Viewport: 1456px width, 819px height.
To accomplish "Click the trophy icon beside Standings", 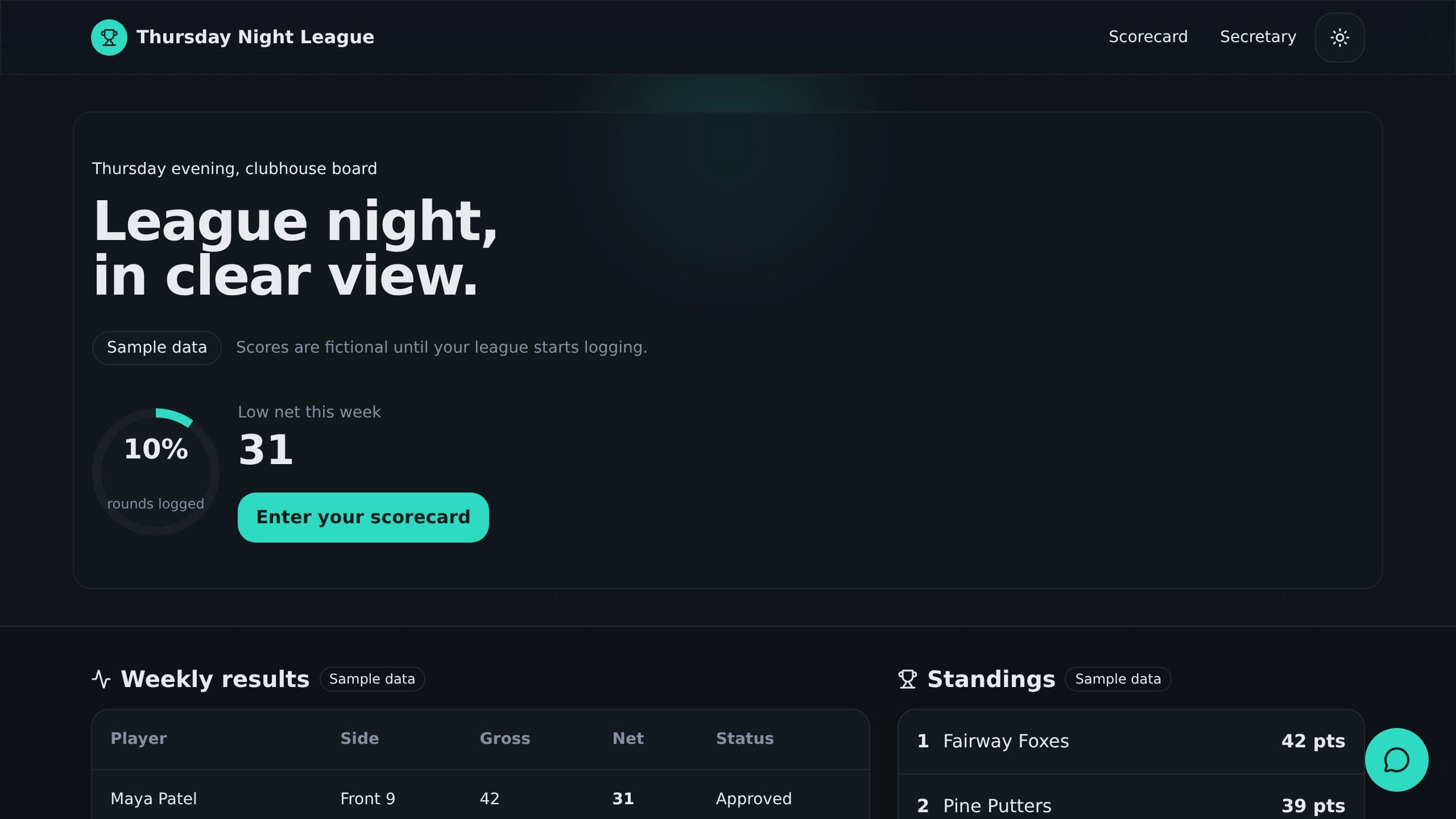I will (908, 679).
